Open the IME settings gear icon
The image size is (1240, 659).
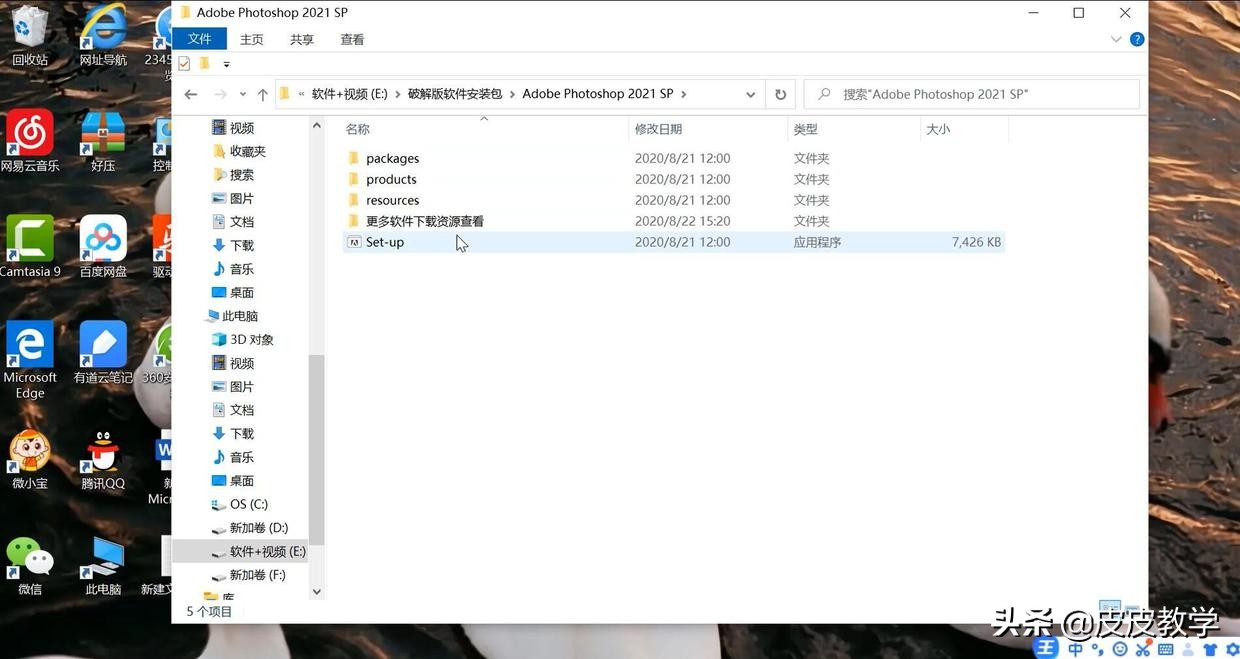click(x=1232, y=649)
